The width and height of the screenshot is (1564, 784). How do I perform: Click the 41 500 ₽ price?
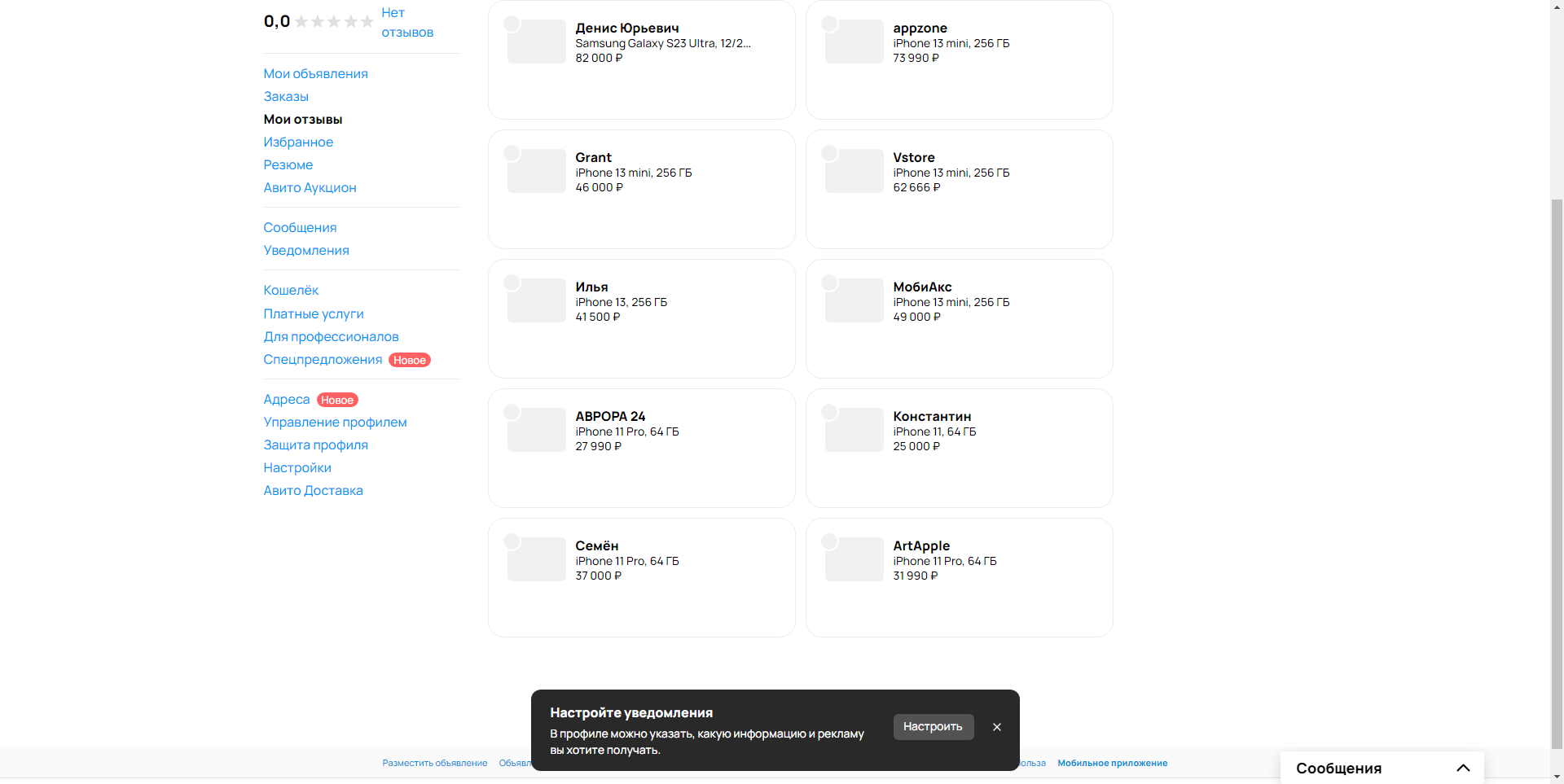tap(597, 318)
